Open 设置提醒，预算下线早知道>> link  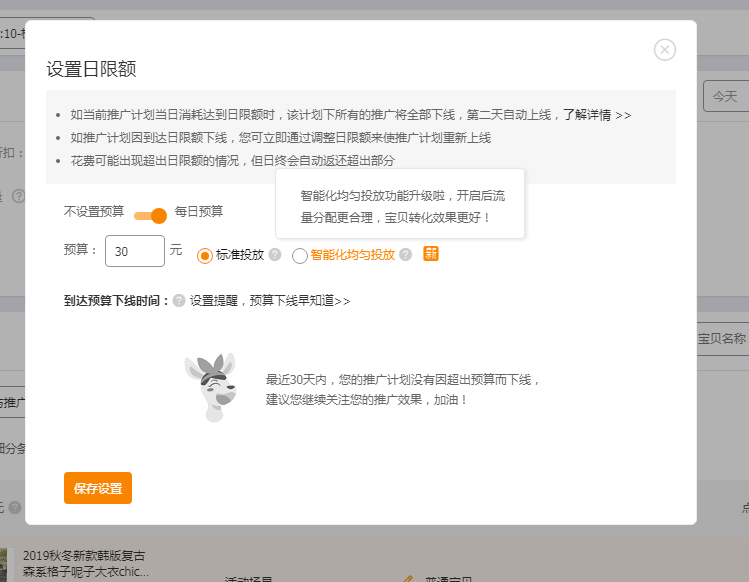[270, 300]
